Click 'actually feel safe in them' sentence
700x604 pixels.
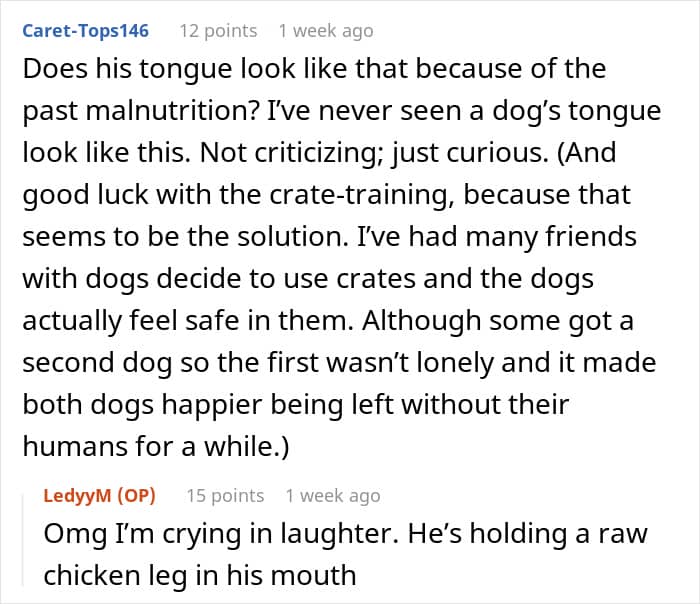click(x=188, y=321)
